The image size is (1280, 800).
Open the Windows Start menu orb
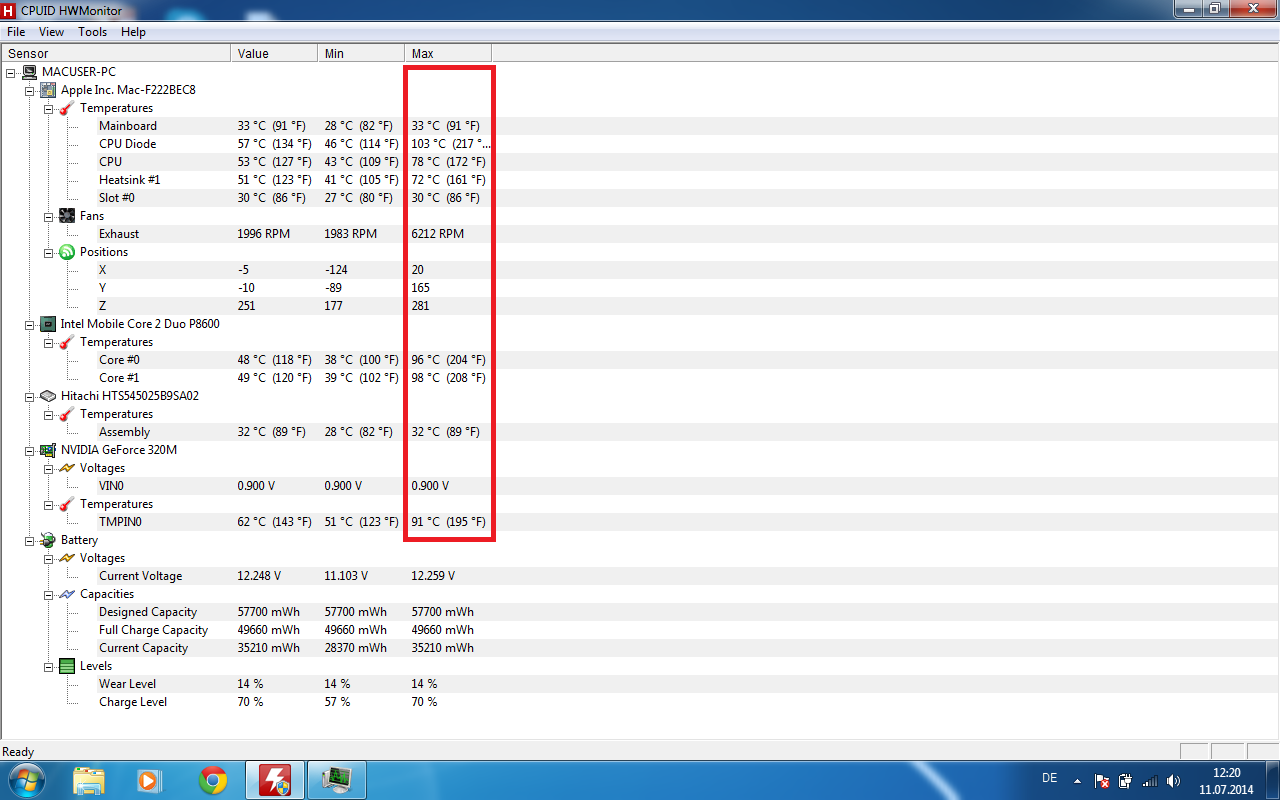click(x=26, y=780)
